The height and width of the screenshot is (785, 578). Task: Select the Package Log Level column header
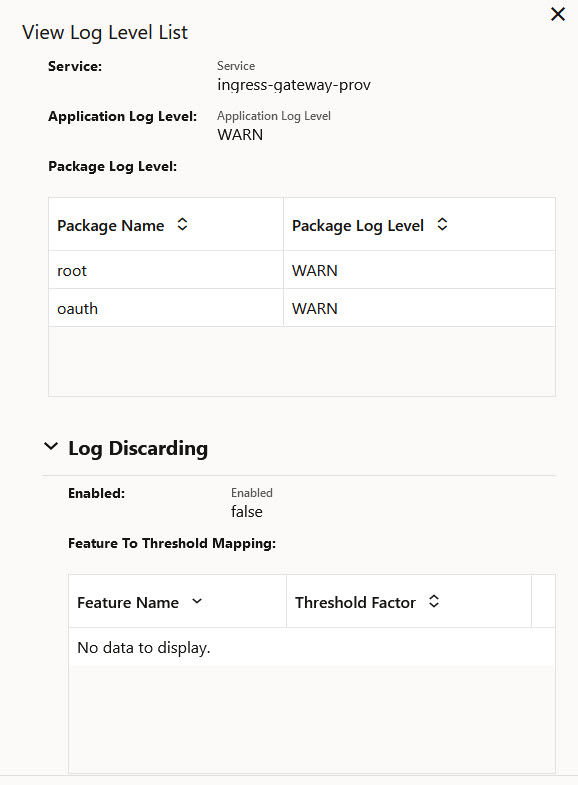419,224
